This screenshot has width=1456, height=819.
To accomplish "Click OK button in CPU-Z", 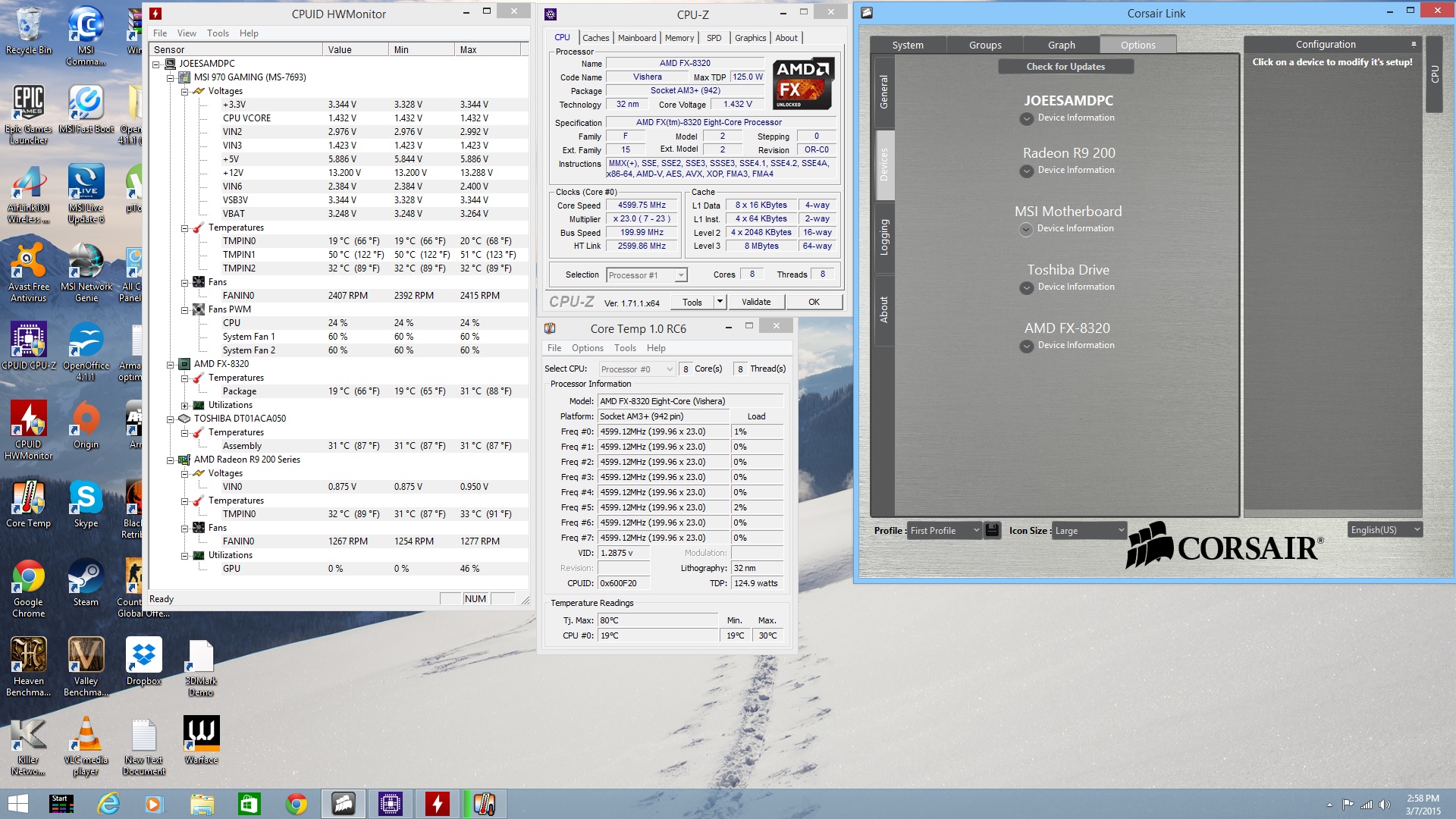I will pos(814,302).
